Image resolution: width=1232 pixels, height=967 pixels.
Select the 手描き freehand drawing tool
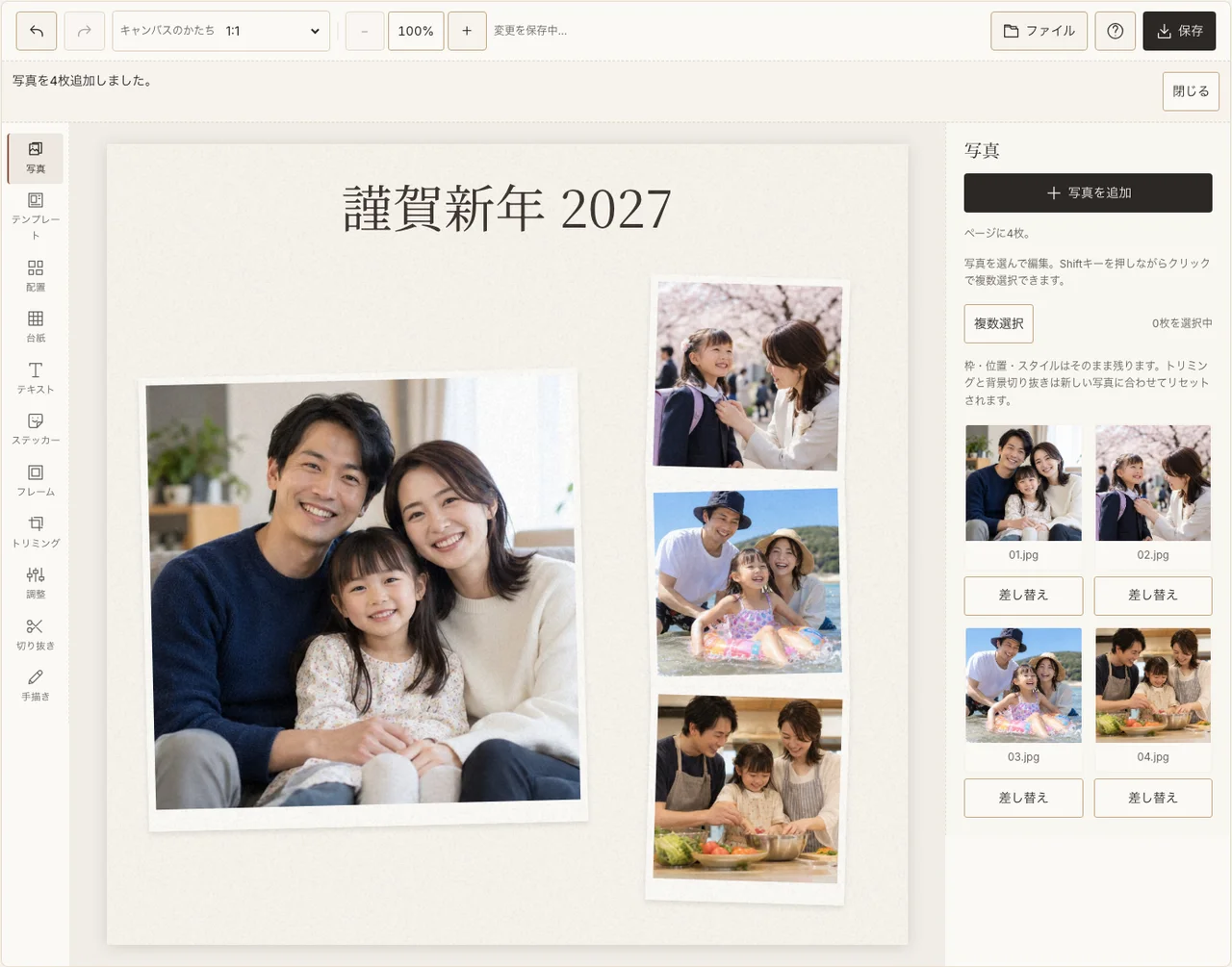click(x=36, y=685)
